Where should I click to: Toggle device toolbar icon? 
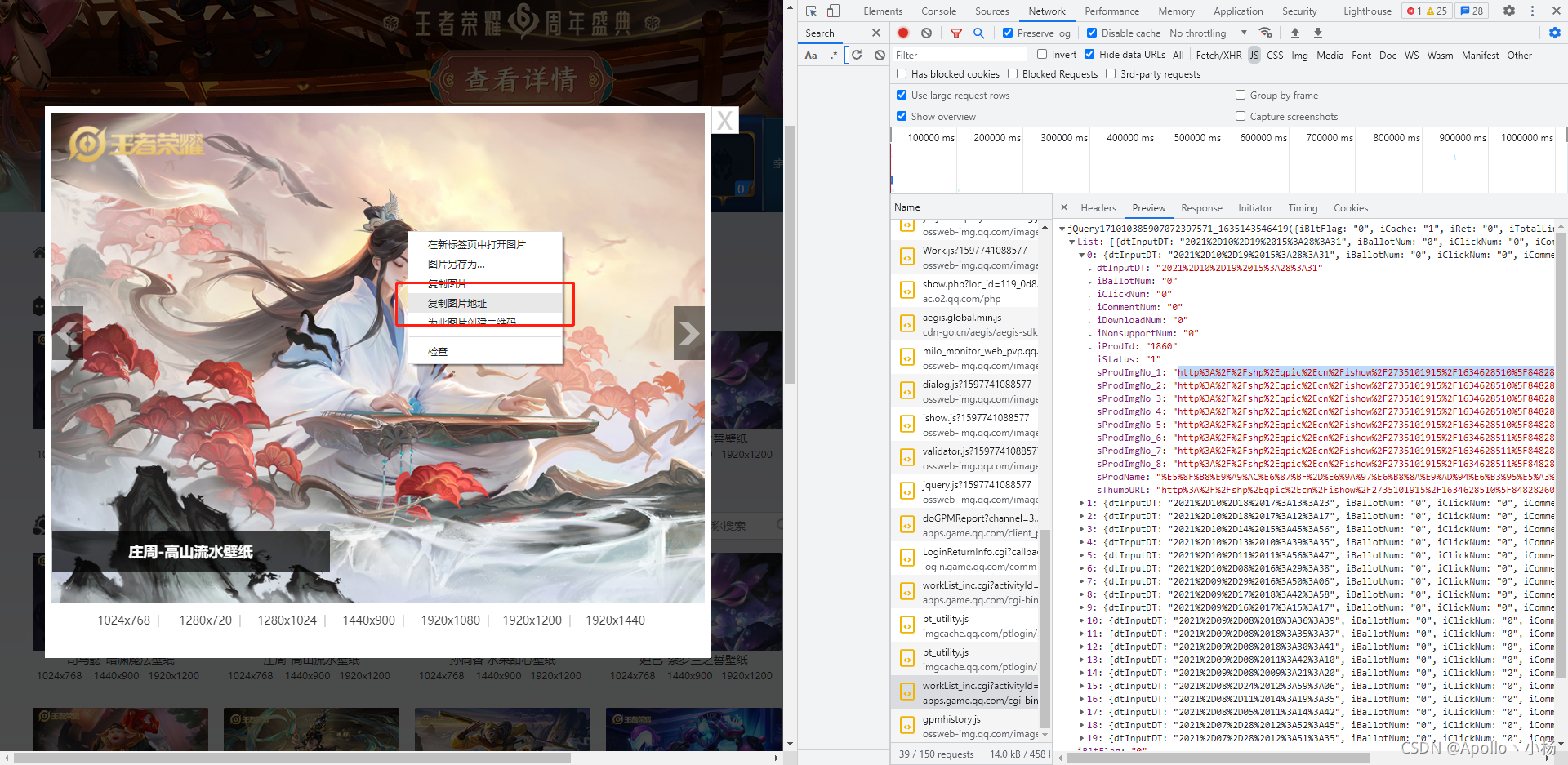click(833, 11)
